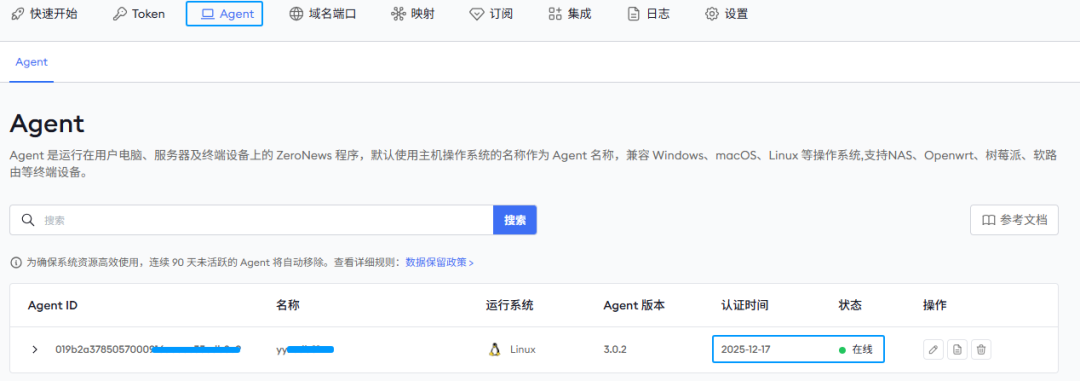The width and height of the screenshot is (1080, 381).
Task: Open the 设置 page
Action: coord(727,14)
